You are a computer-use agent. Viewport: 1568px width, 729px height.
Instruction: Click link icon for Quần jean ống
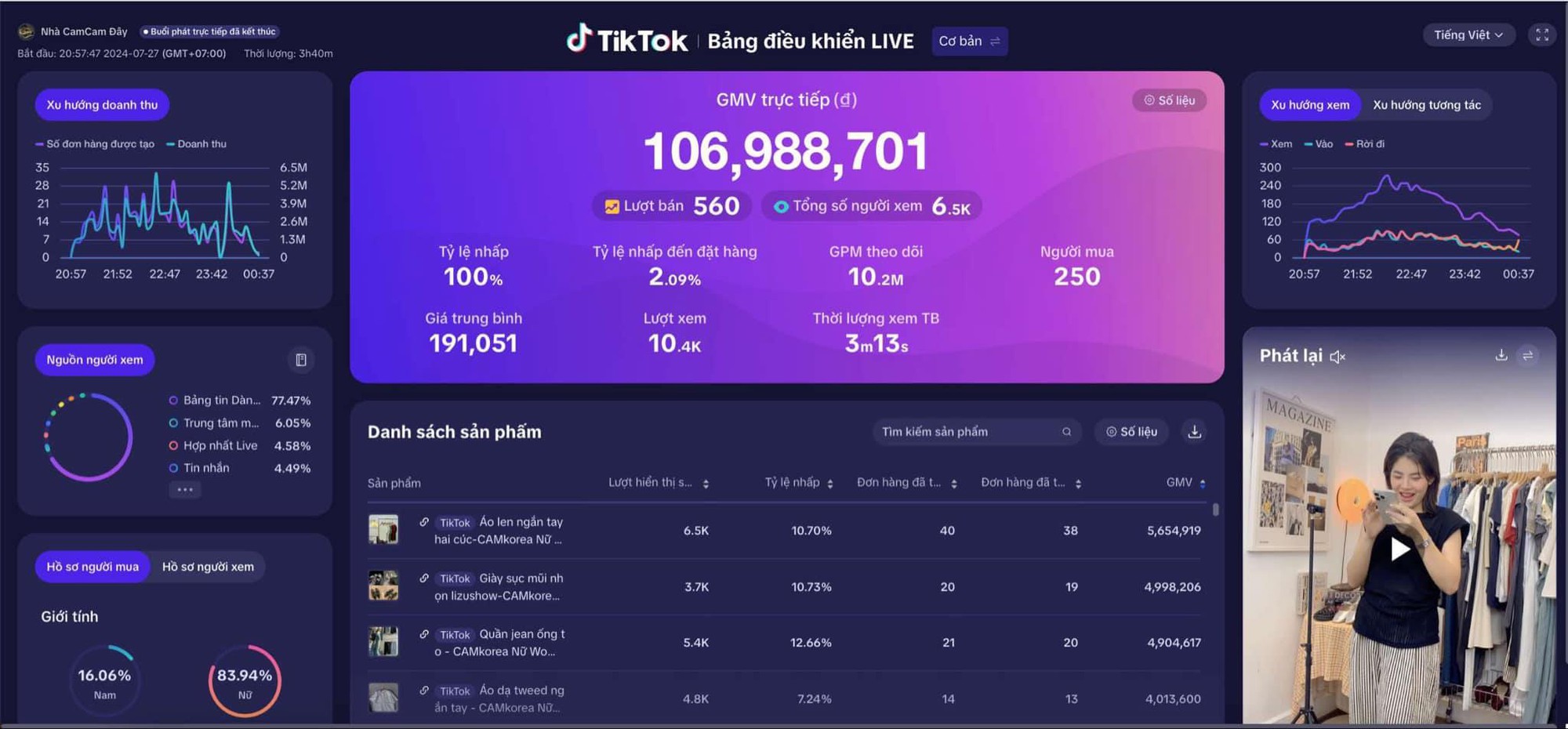pos(424,634)
